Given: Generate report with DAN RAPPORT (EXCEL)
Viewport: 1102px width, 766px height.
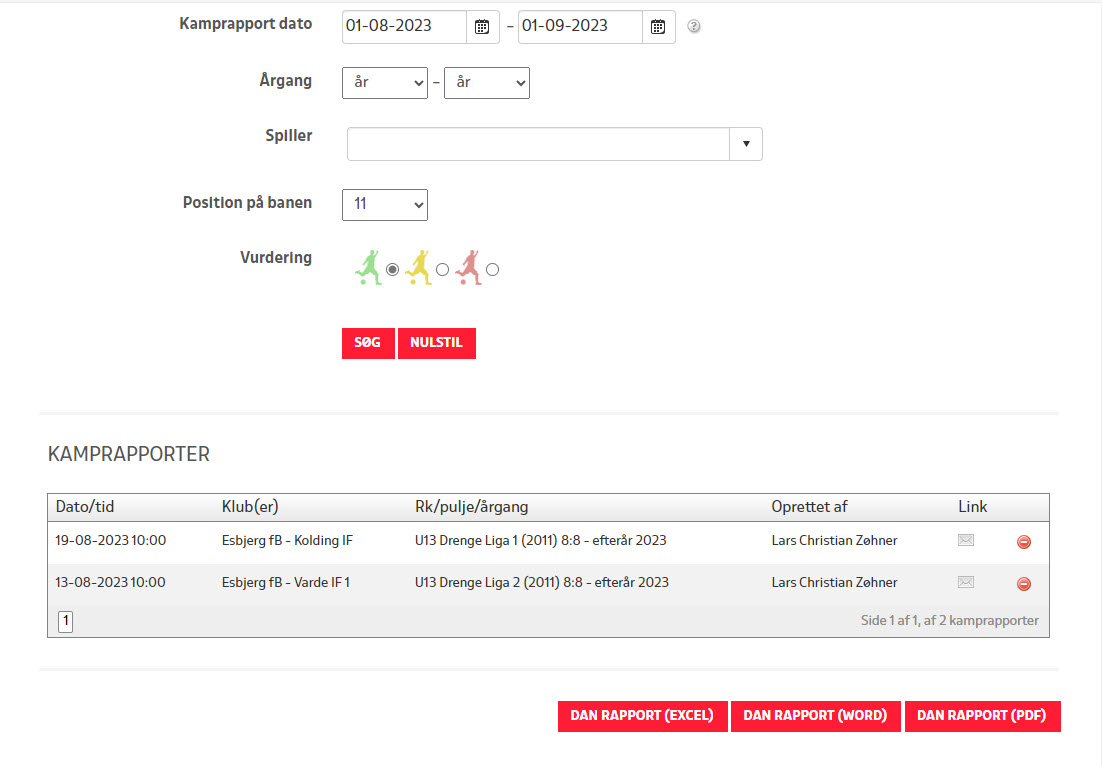Looking at the screenshot, I should point(642,716).
